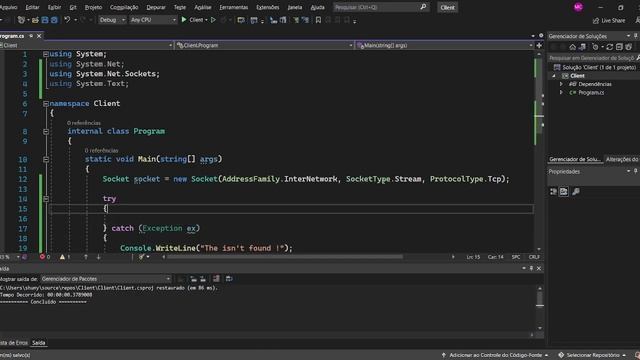Image resolution: width=640 pixels, height=360 pixels.
Task: Save current file icon in toolbar
Action: tap(45, 20)
